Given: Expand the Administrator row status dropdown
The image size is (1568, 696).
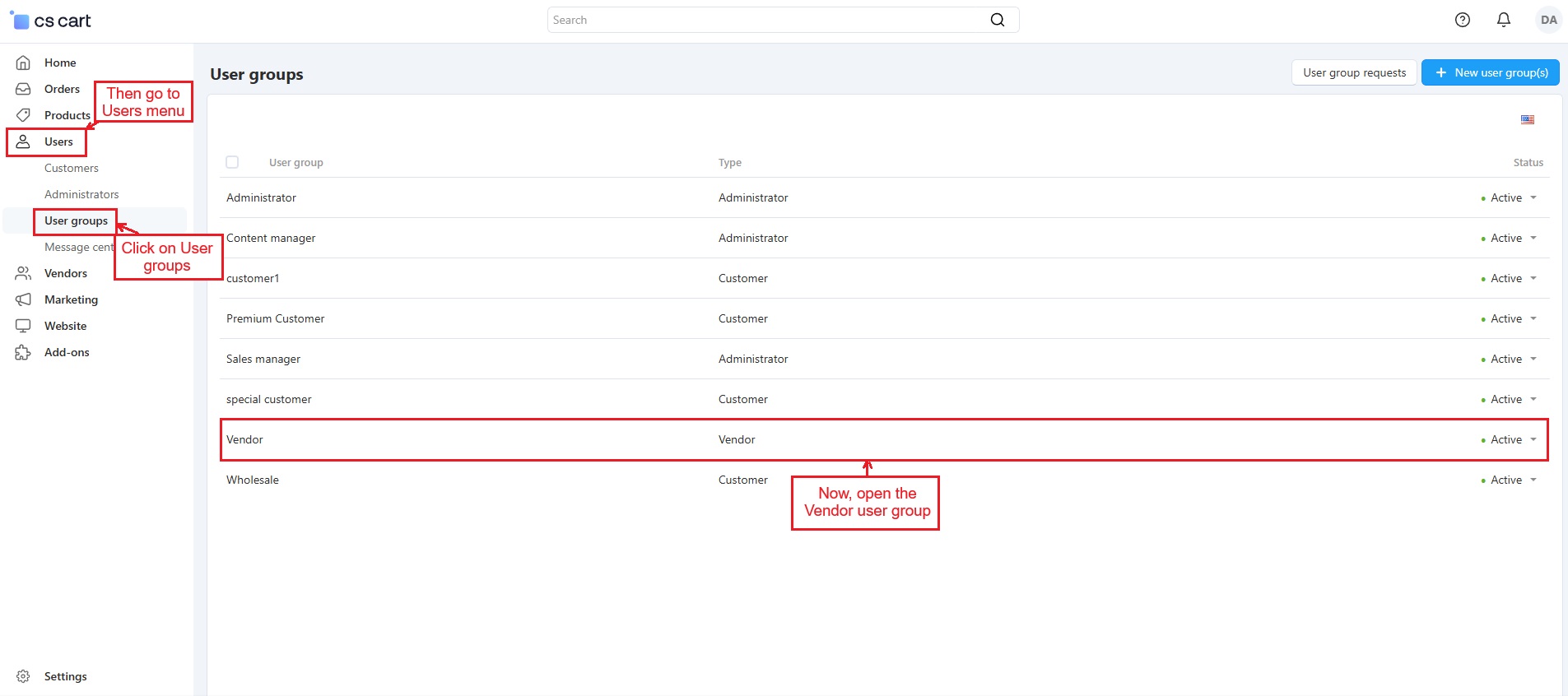Looking at the screenshot, I should click(1512, 197).
